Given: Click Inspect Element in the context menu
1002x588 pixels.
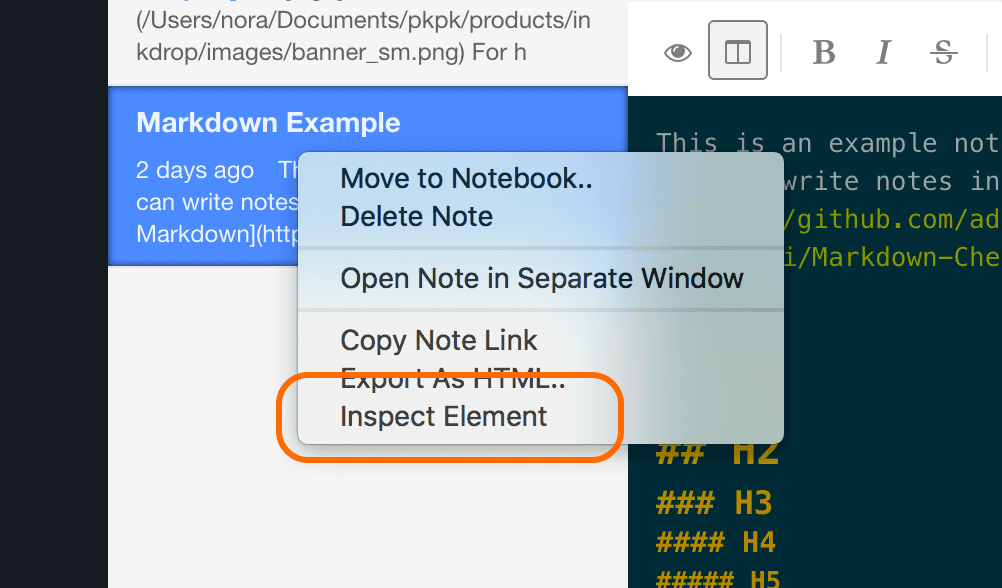Looking at the screenshot, I should point(444,416).
